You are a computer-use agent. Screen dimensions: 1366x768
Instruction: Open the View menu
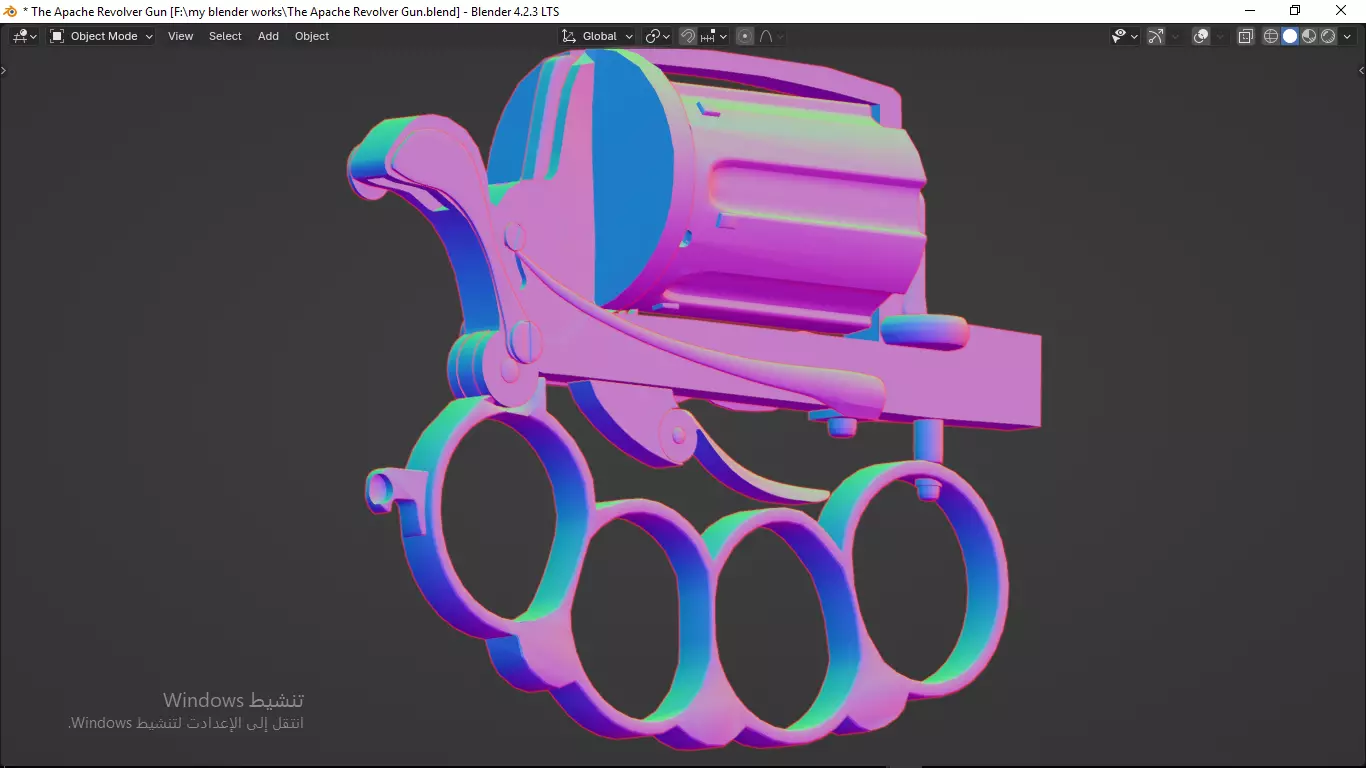[181, 36]
